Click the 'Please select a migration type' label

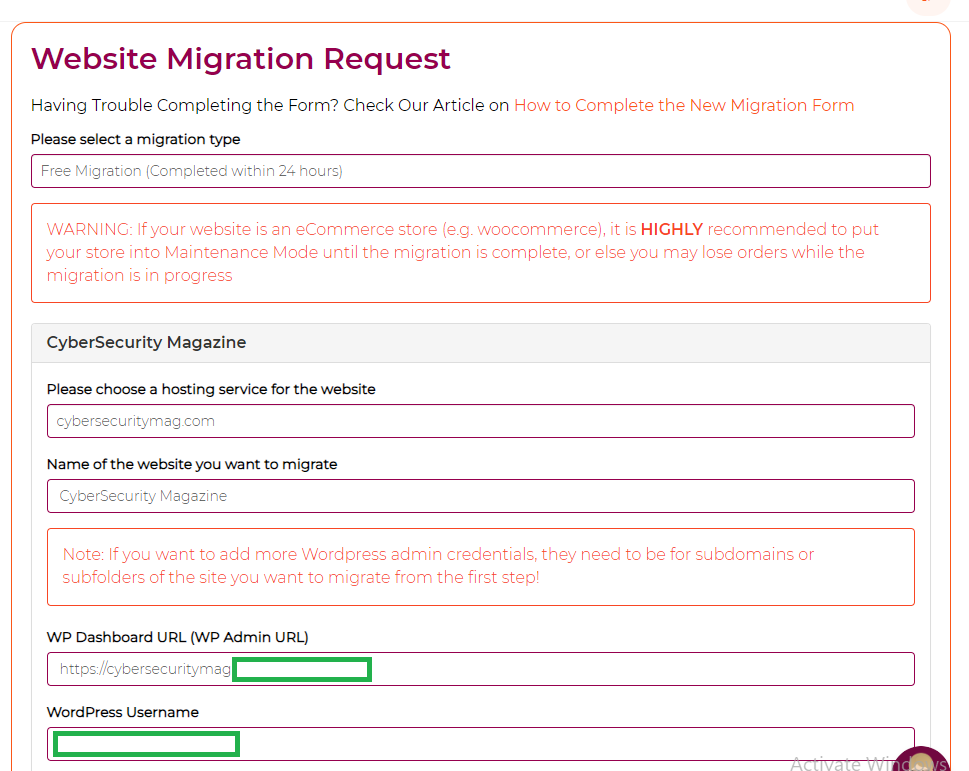pos(135,139)
